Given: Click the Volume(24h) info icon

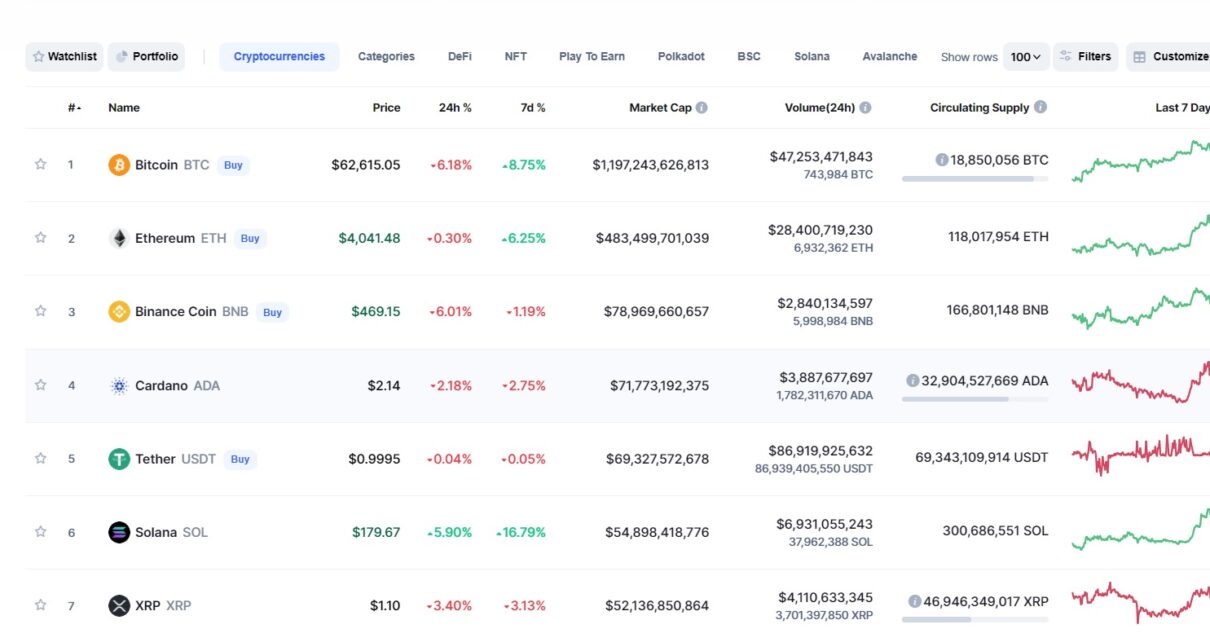Looking at the screenshot, I should click(865, 107).
